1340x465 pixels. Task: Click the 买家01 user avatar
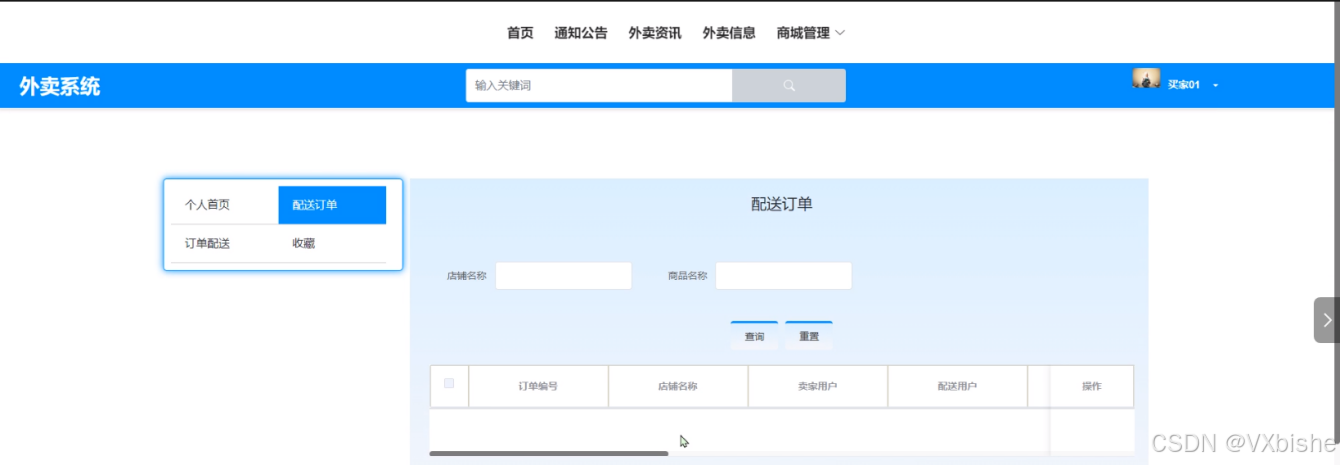tap(1146, 79)
